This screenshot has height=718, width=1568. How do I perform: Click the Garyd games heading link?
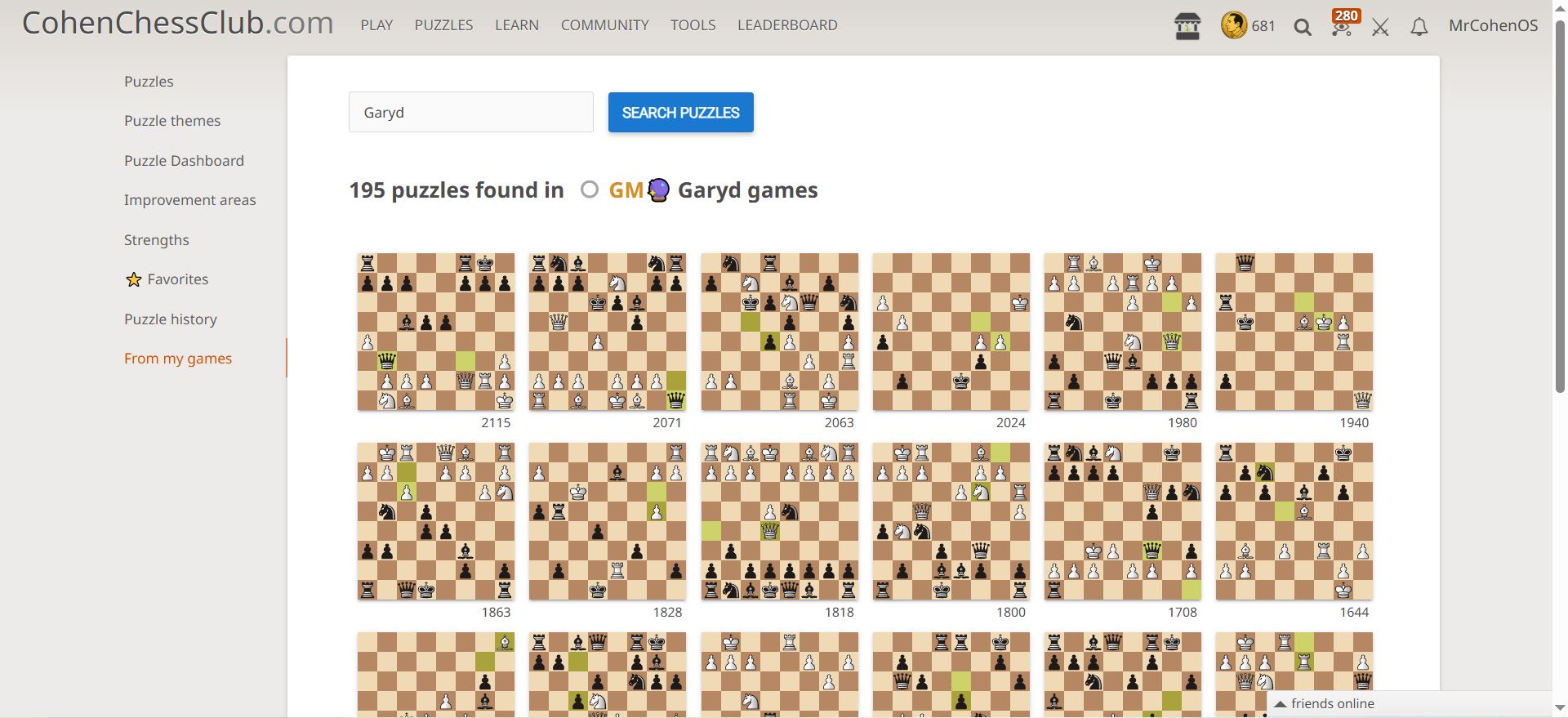pyautogui.click(x=747, y=190)
